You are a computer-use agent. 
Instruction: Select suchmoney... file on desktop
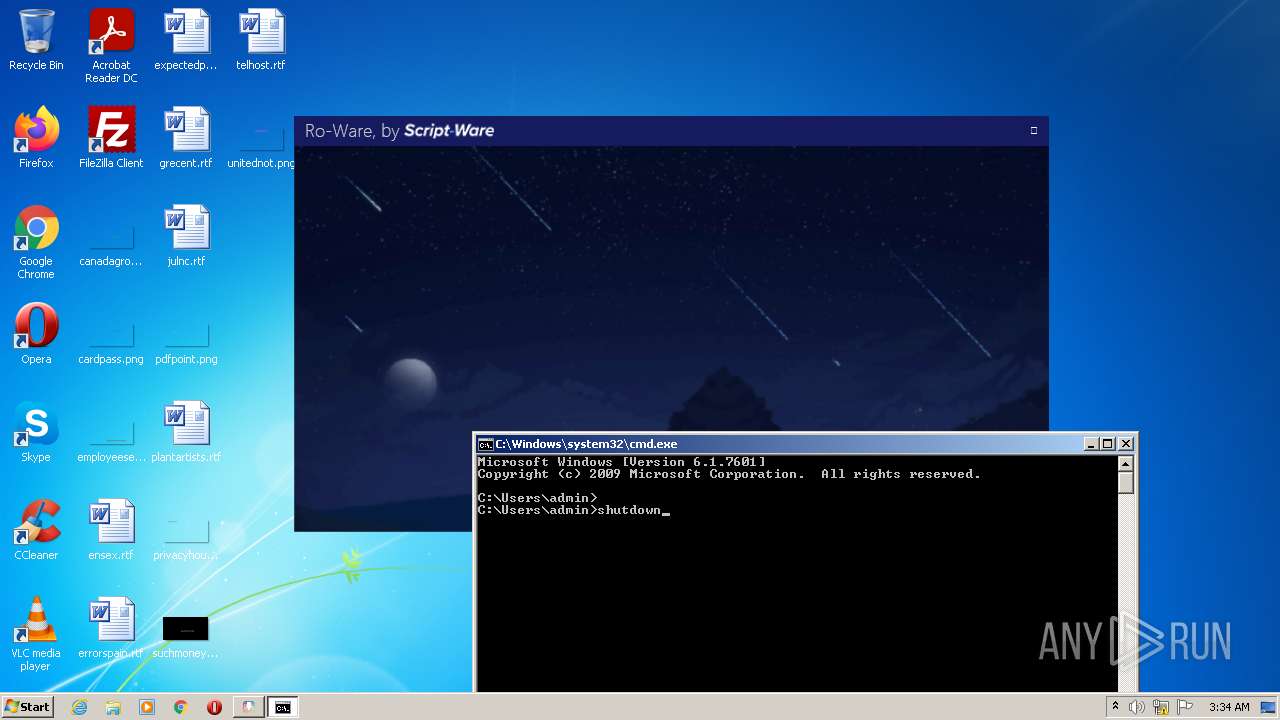186,637
